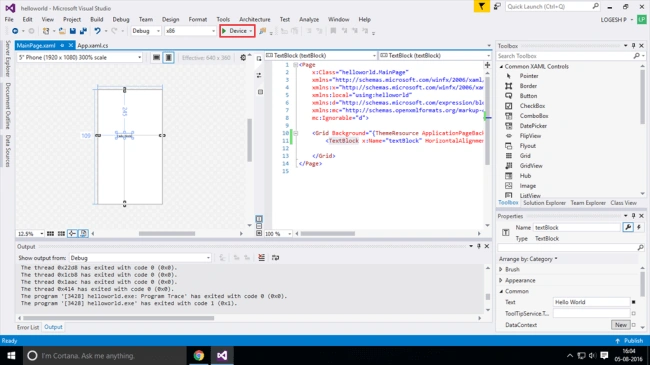Click the Save All toolbar icon
The width and height of the screenshot is (650, 365).
(x=83, y=31)
